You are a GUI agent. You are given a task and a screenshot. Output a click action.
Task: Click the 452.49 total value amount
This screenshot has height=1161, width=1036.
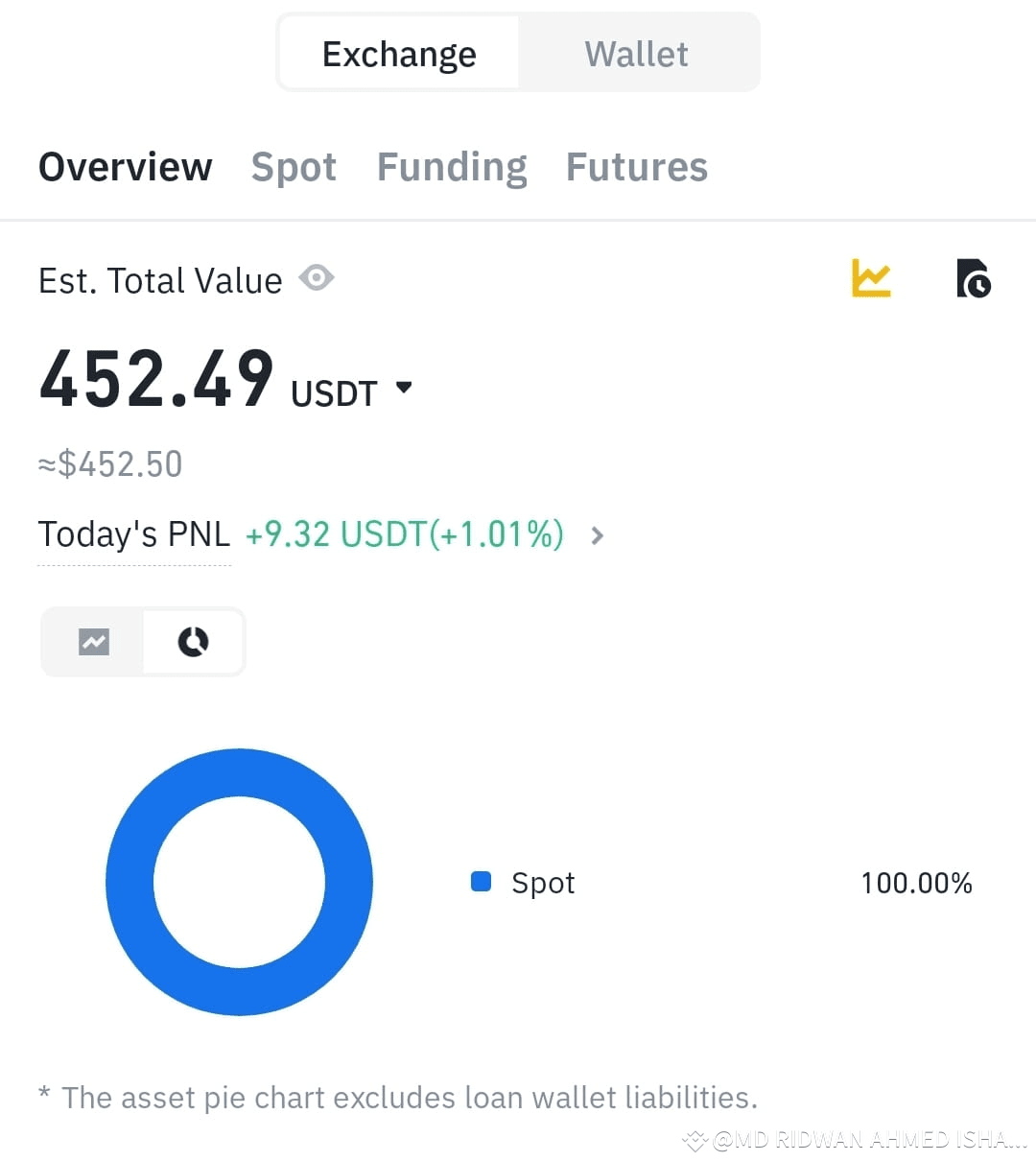156,380
